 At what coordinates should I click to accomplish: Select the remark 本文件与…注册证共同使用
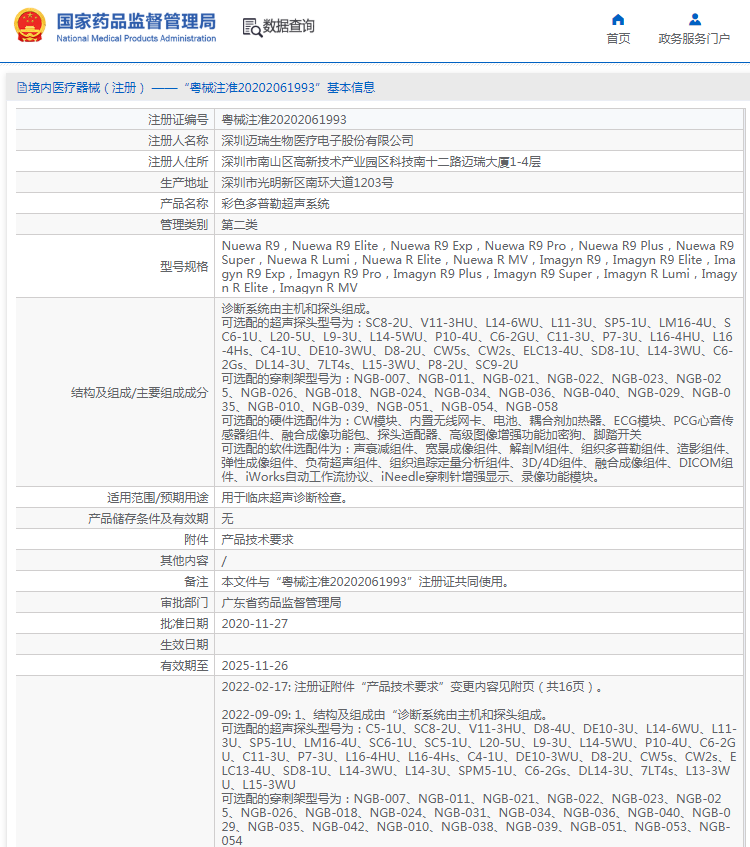[x=365, y=582]
